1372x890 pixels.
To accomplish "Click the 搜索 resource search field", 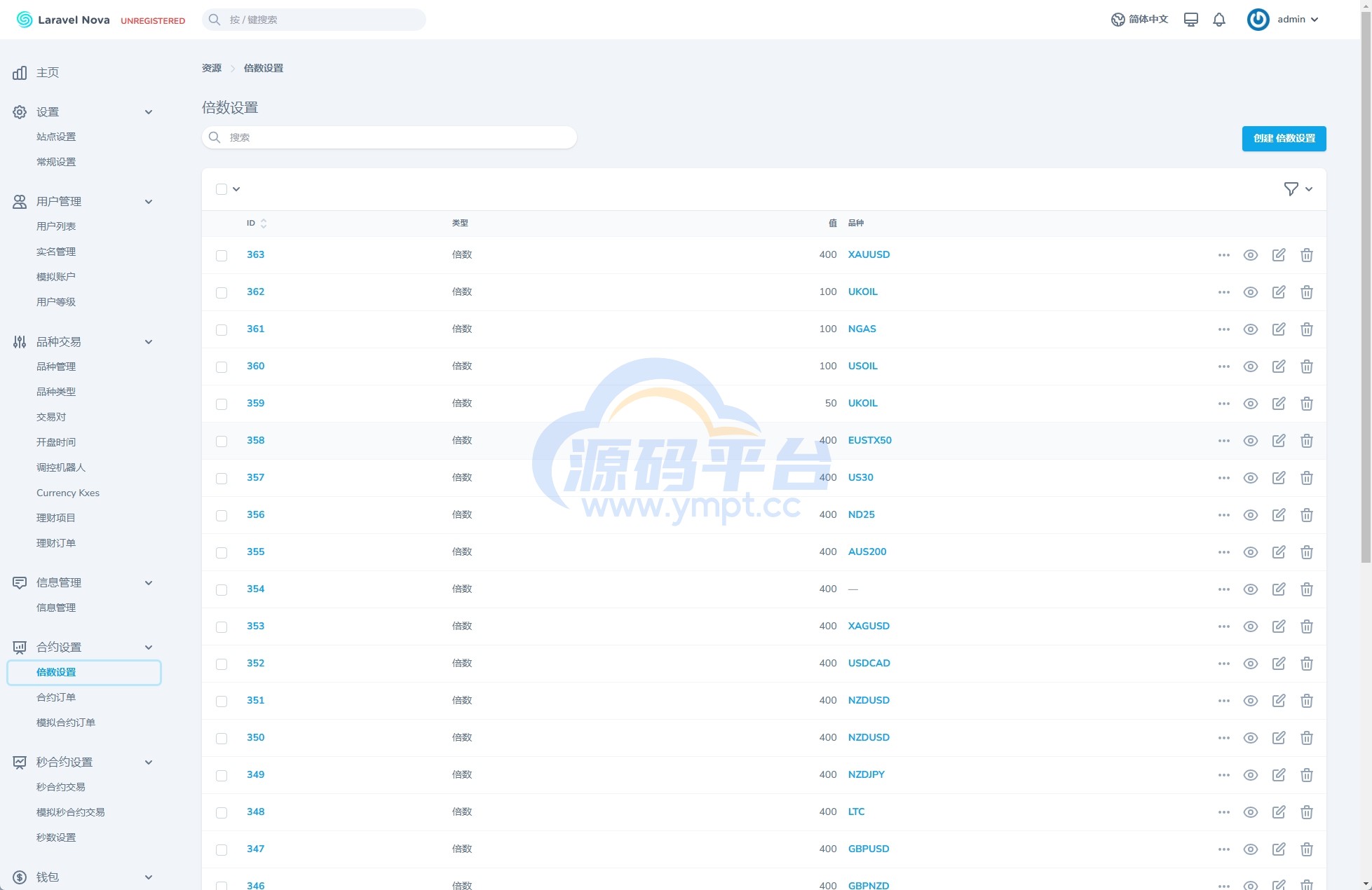I will [389, 137].
